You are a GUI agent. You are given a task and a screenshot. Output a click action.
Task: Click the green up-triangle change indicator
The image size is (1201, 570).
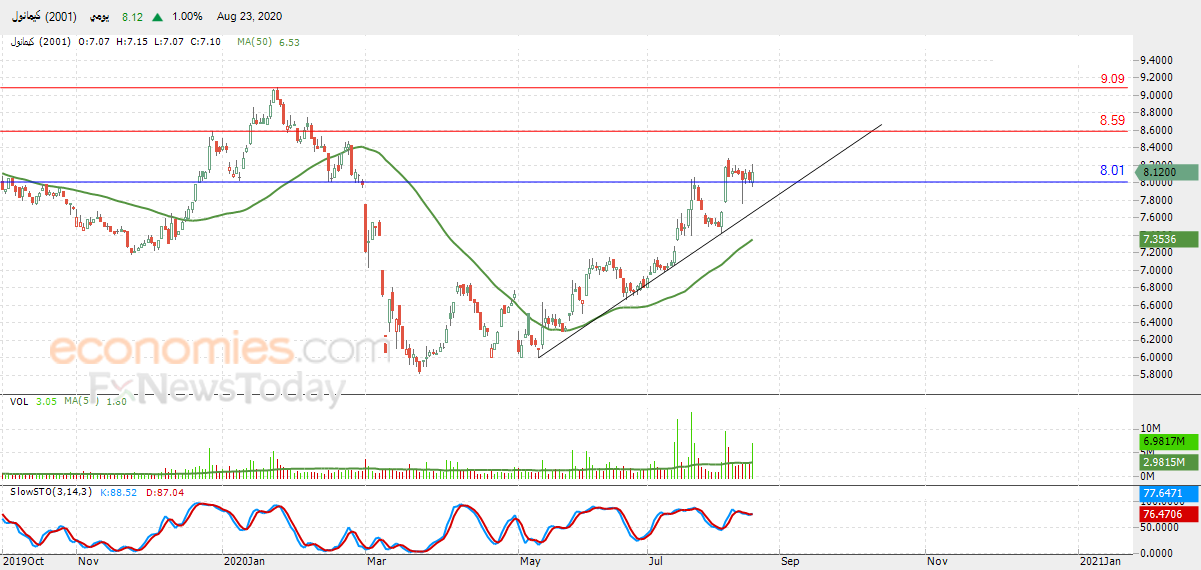pos(158,17)
